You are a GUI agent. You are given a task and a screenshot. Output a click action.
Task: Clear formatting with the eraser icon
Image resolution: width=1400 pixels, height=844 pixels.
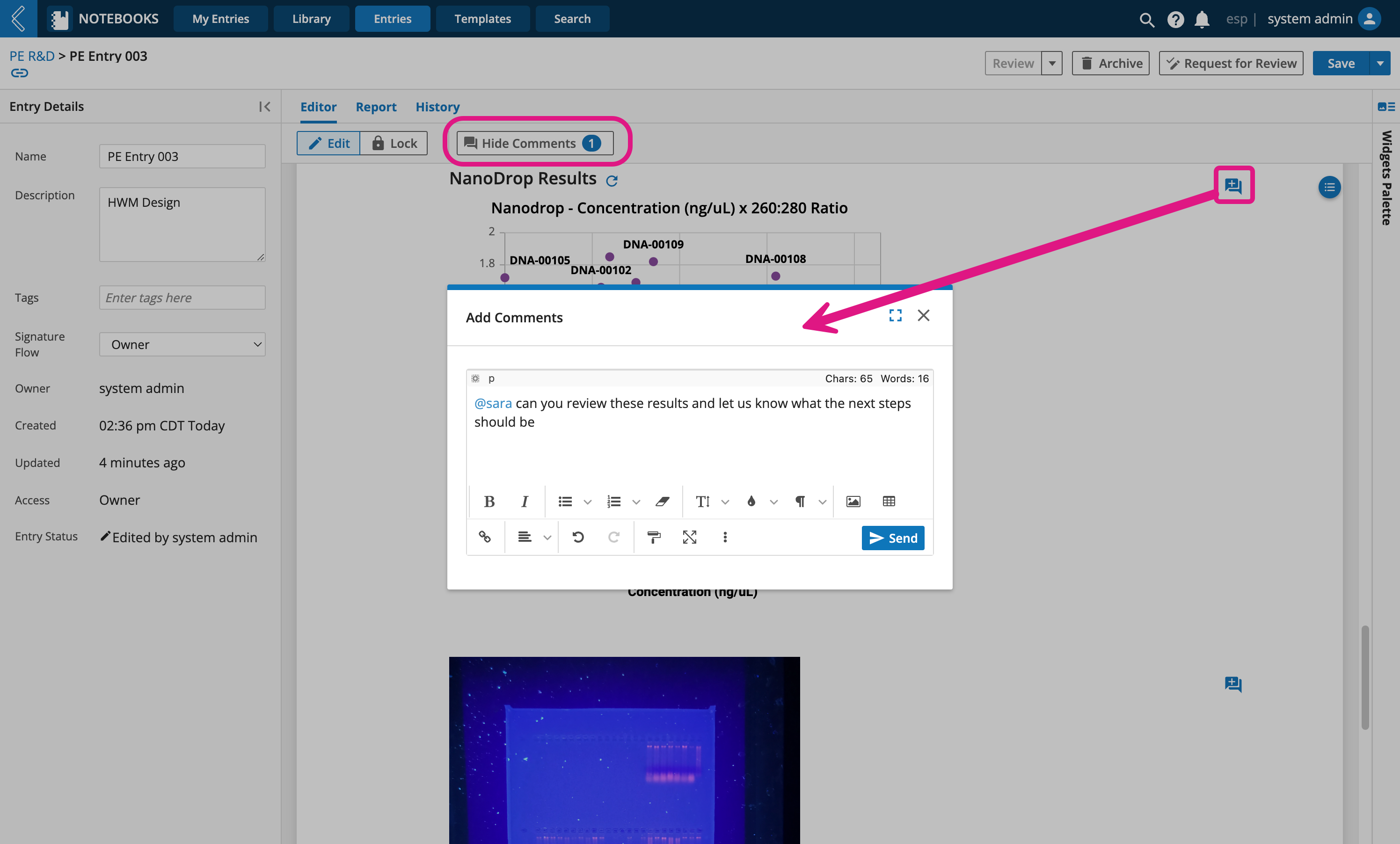click(662, 502)
